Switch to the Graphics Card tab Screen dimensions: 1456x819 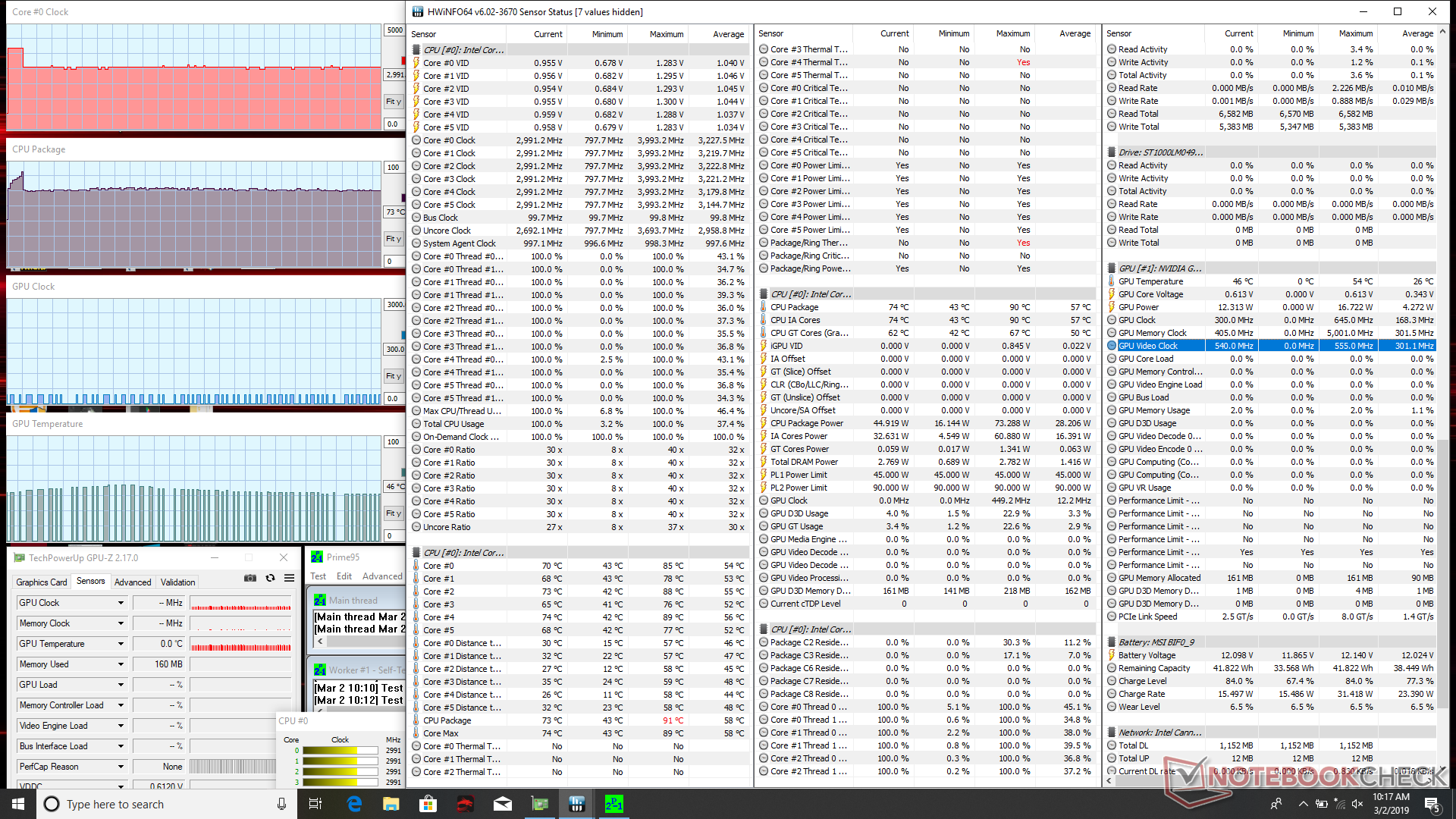click(x=42, y=582)
